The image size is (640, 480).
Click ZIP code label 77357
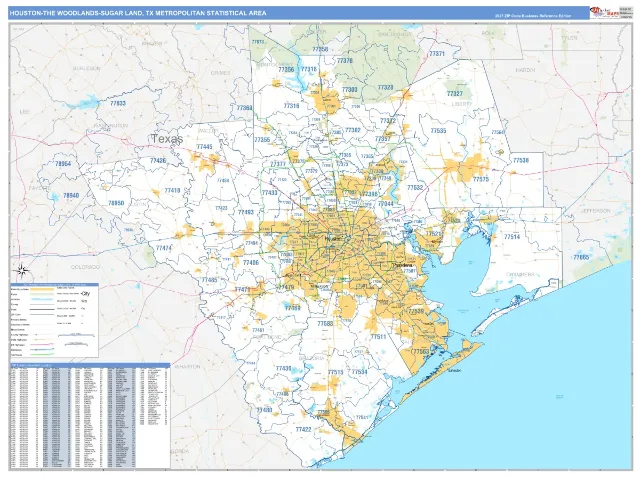pyautogui.click(x=382, y=139)
